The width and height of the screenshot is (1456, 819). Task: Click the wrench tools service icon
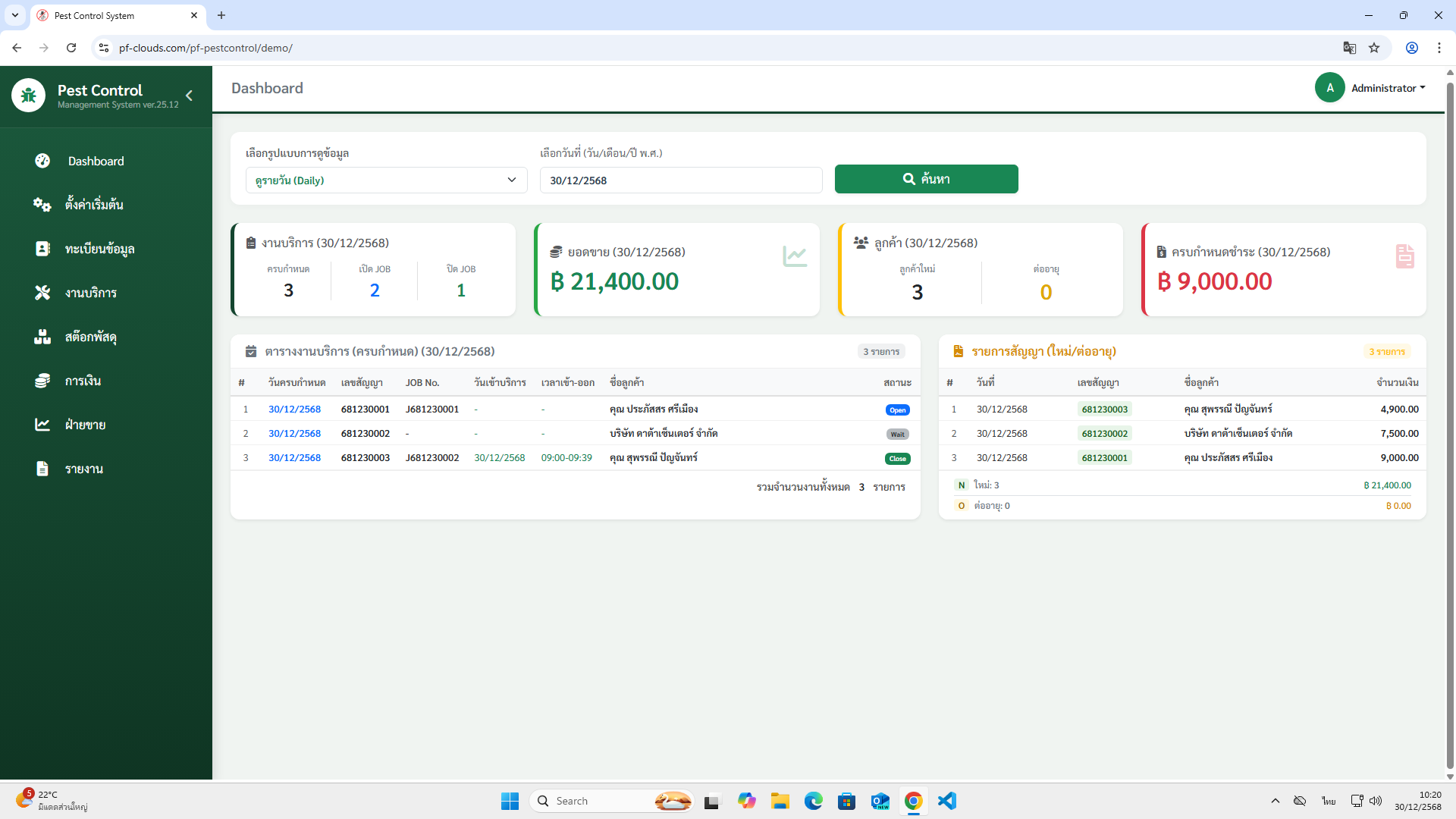42,293
